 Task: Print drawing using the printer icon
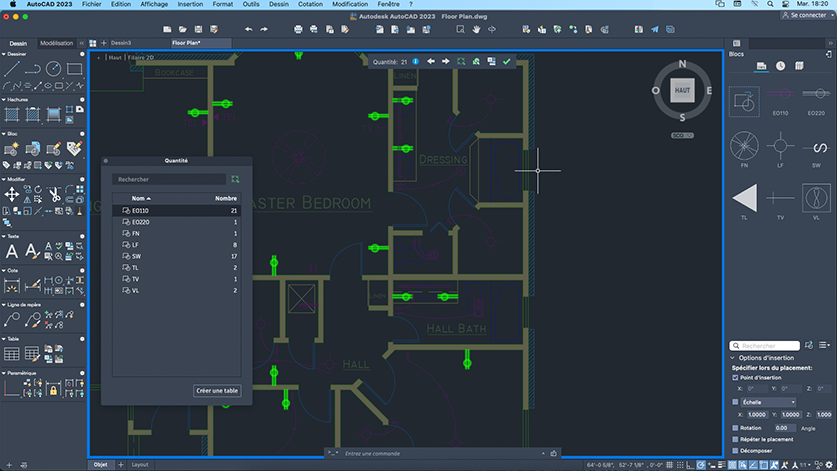298,29
